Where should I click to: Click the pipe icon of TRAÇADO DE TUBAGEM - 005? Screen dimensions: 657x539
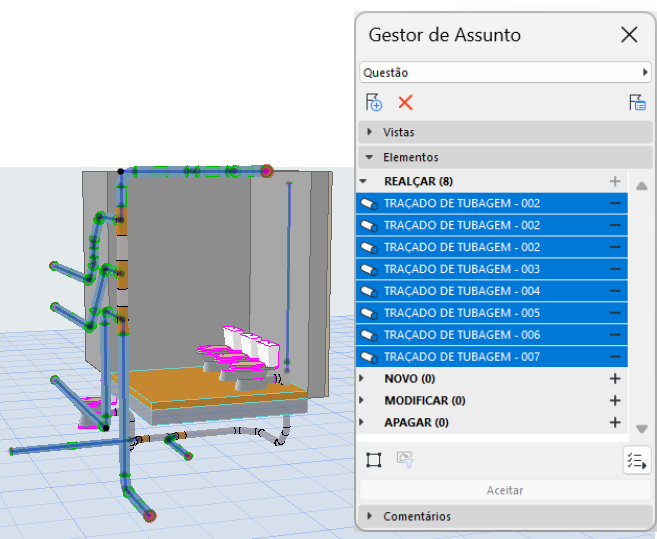pyautogui.click(x=369, y=313)
